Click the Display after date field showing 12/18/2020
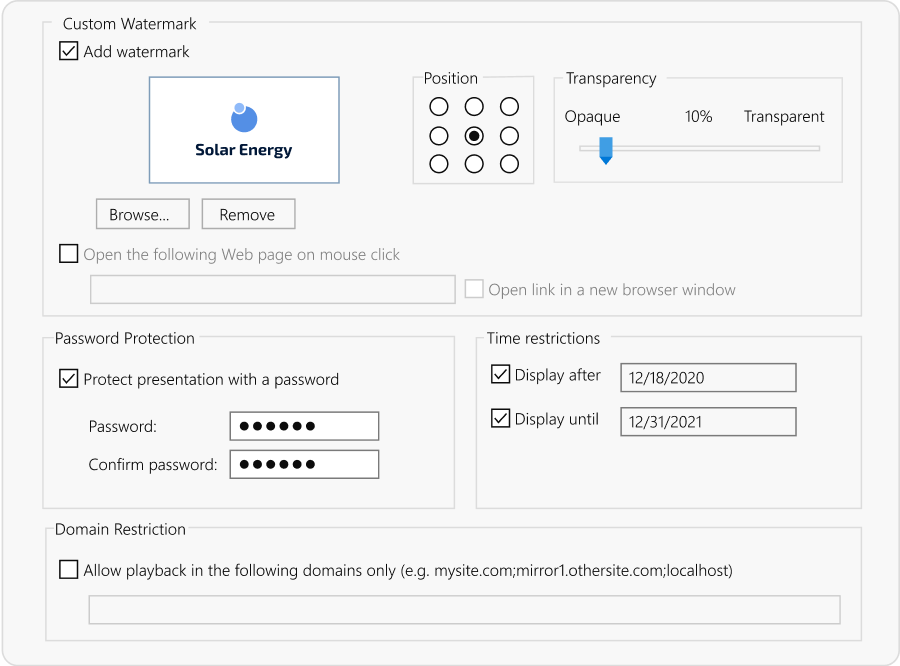This screenshot has height=666, width=900. click(706, 377)
